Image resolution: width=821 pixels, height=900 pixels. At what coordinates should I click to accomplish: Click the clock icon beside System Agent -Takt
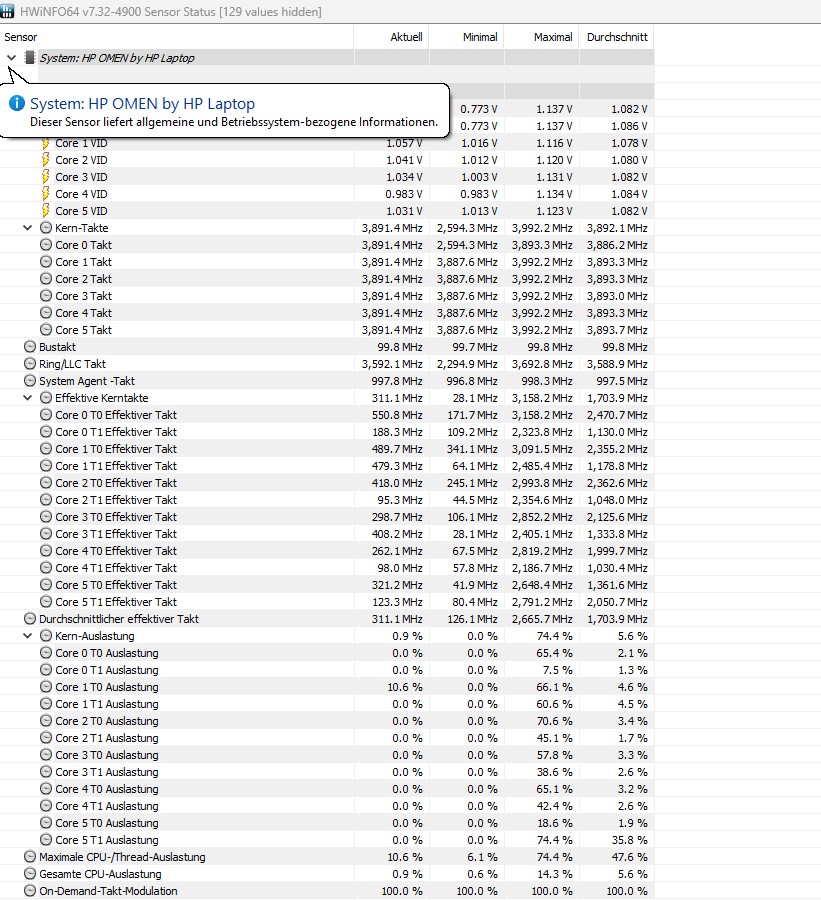(30, 381)
